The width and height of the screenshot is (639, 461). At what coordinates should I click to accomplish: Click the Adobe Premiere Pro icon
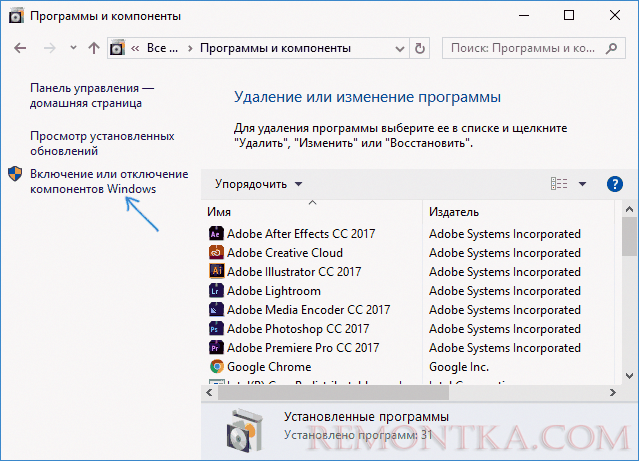216,348
